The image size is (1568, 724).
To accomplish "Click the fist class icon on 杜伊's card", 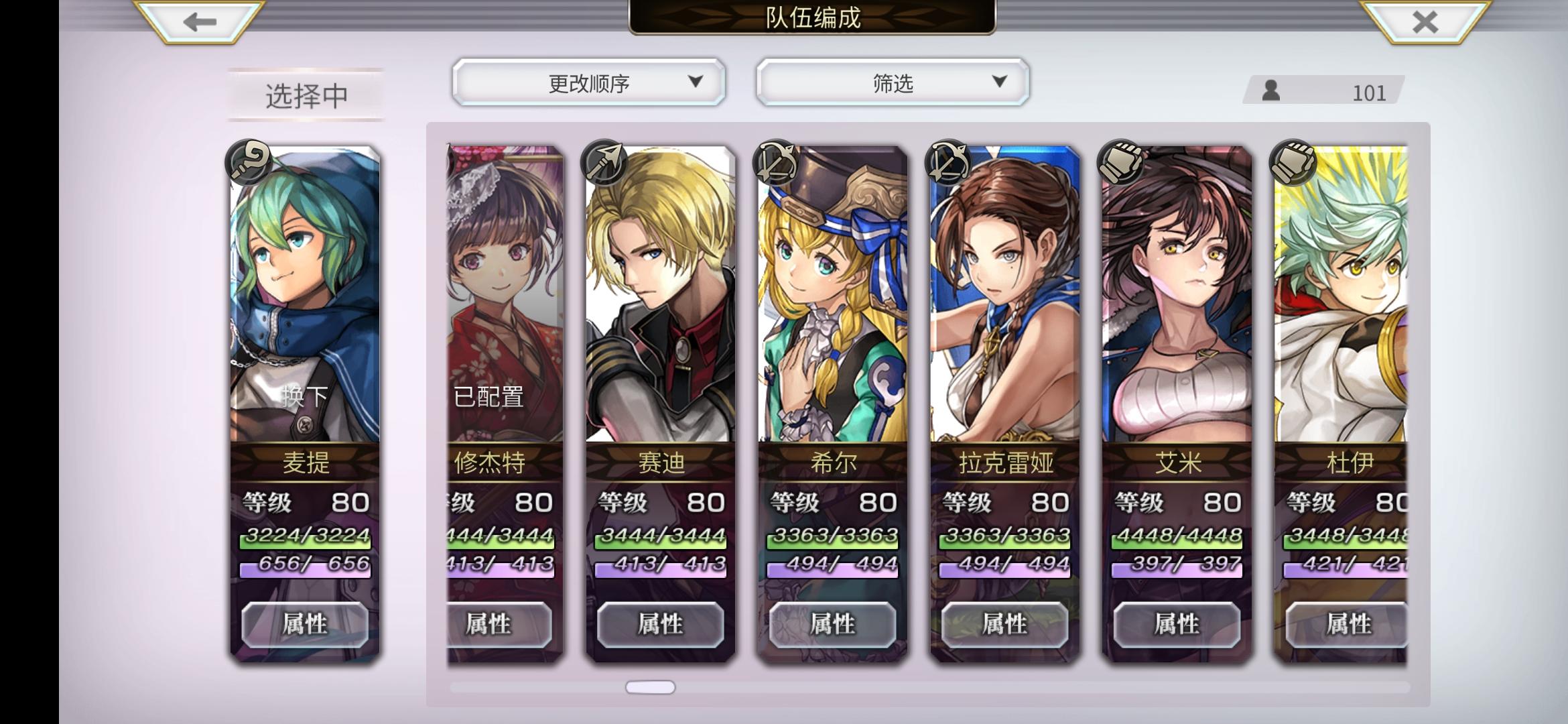I will (x=1292, y=162).
